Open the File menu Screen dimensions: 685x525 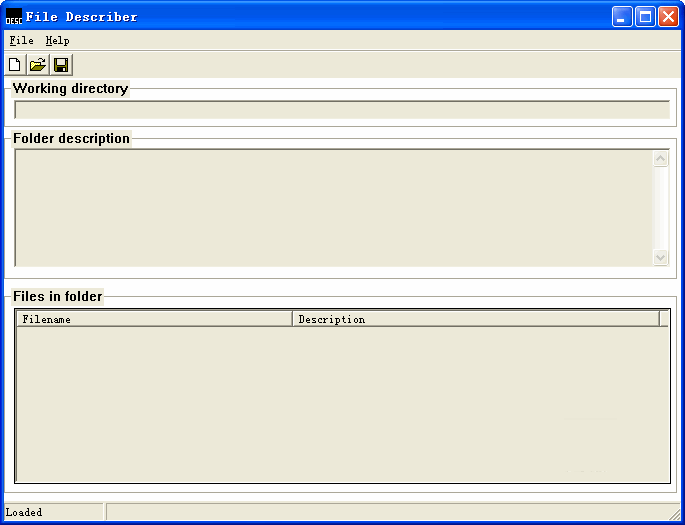point(21,41)
